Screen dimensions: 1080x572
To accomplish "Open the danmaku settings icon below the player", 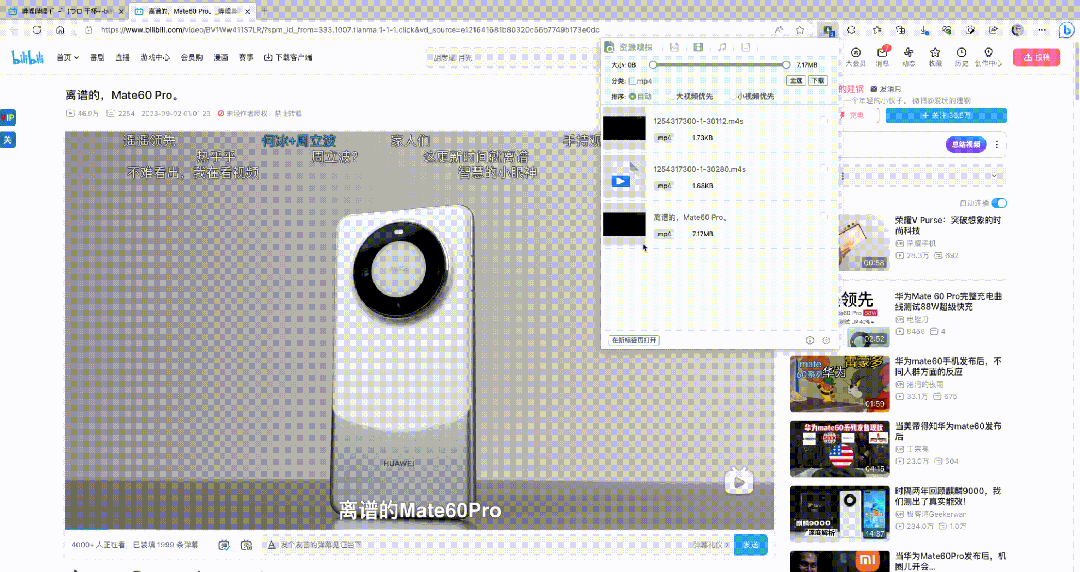I will (247, 545).
